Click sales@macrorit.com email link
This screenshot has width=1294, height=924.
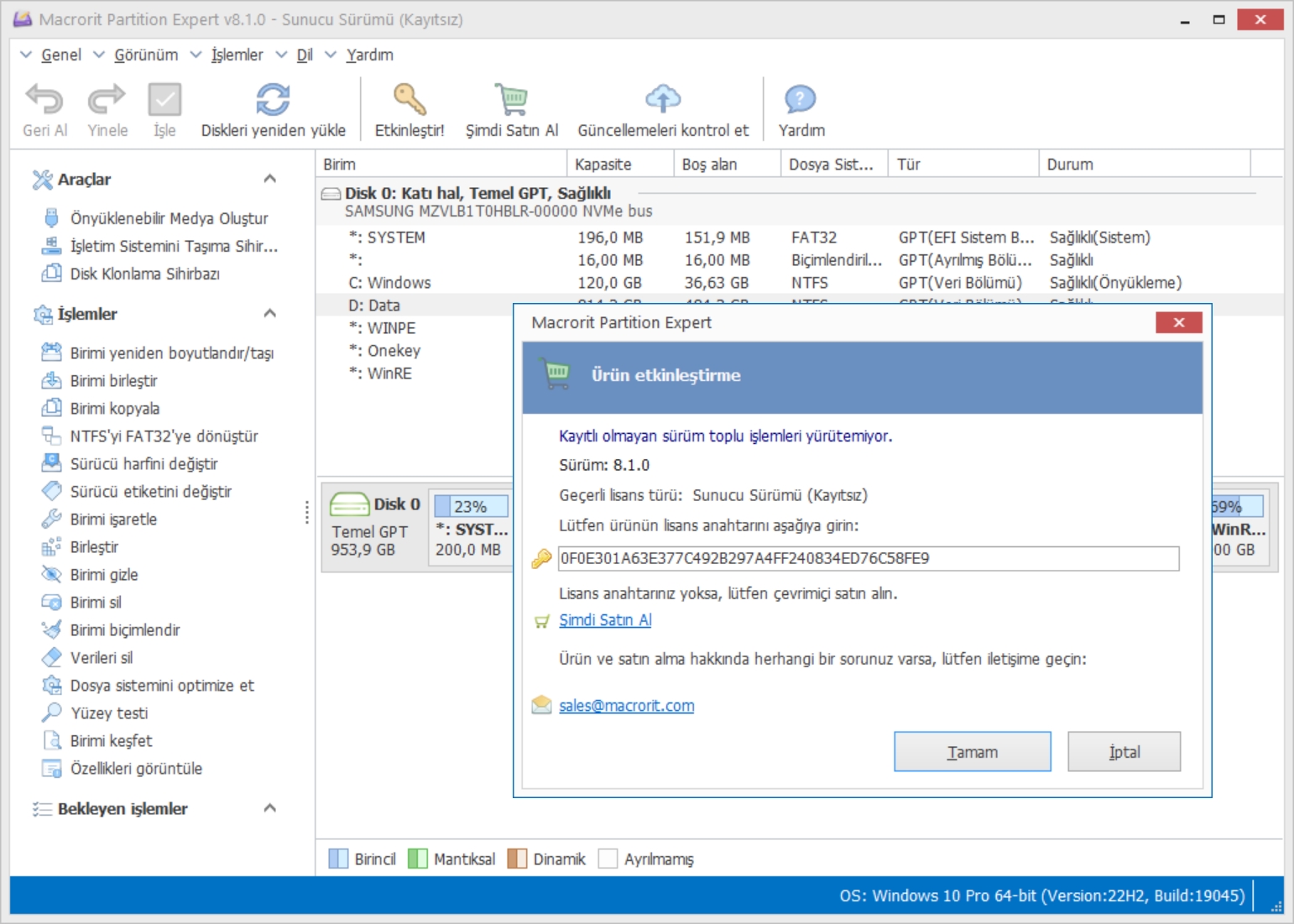[626, 705]
